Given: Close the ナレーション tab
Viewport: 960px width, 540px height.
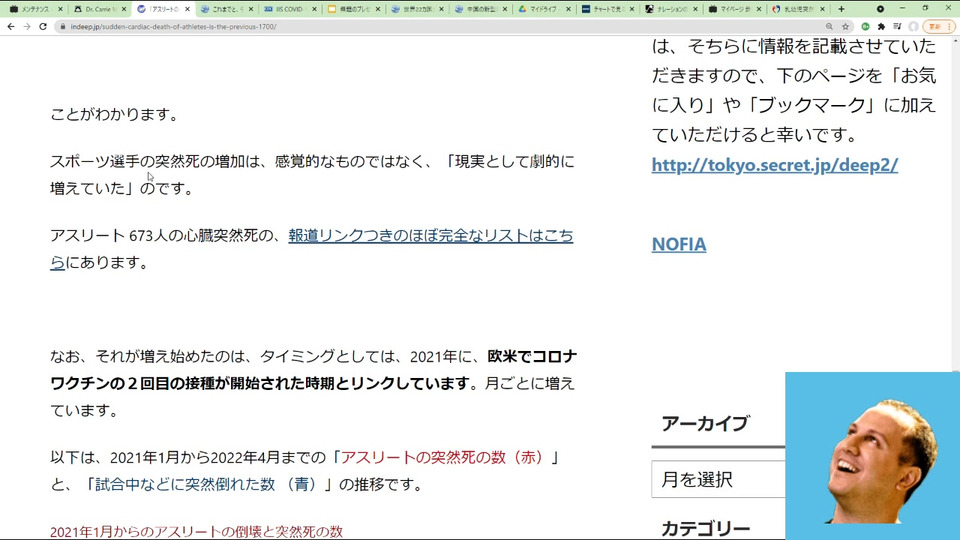Looking at the screenshot, I should coord(696,9).
